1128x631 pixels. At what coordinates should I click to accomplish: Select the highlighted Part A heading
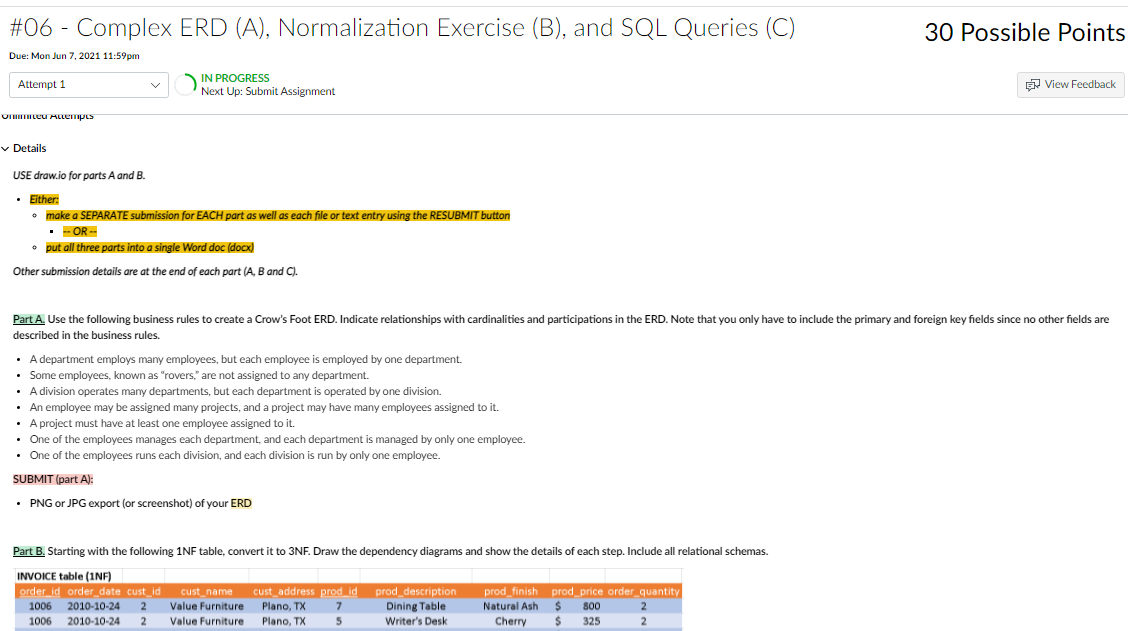27,318
